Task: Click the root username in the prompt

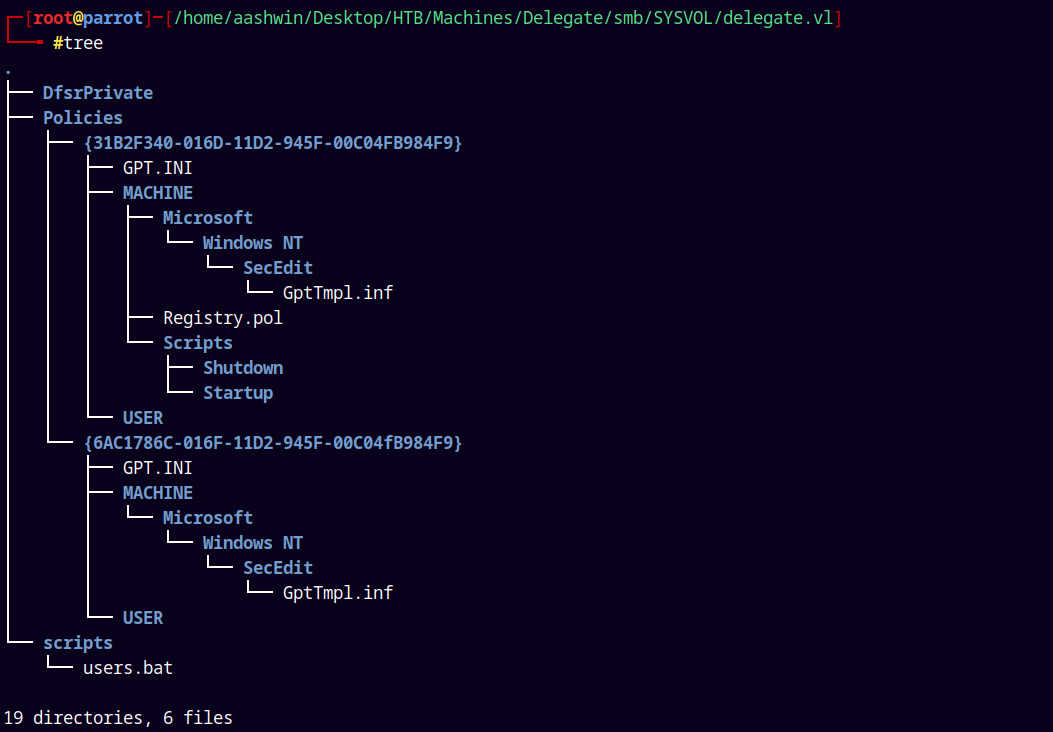Action: point(54,18)
